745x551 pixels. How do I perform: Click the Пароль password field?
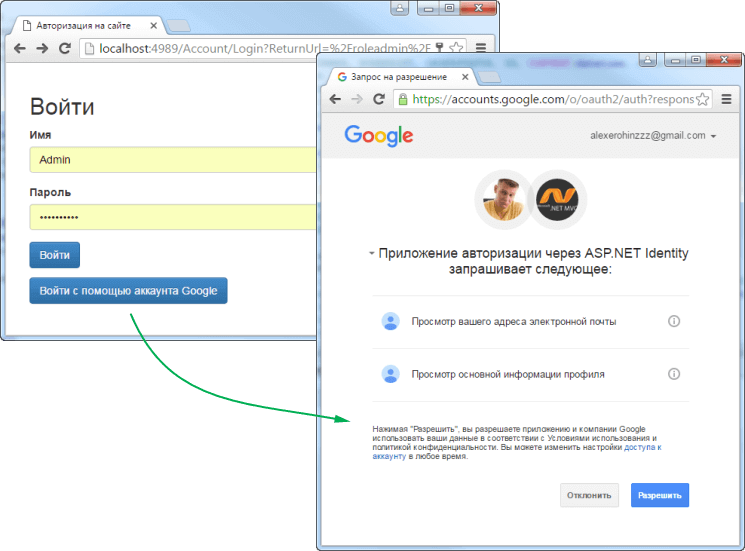pos(173,217)
